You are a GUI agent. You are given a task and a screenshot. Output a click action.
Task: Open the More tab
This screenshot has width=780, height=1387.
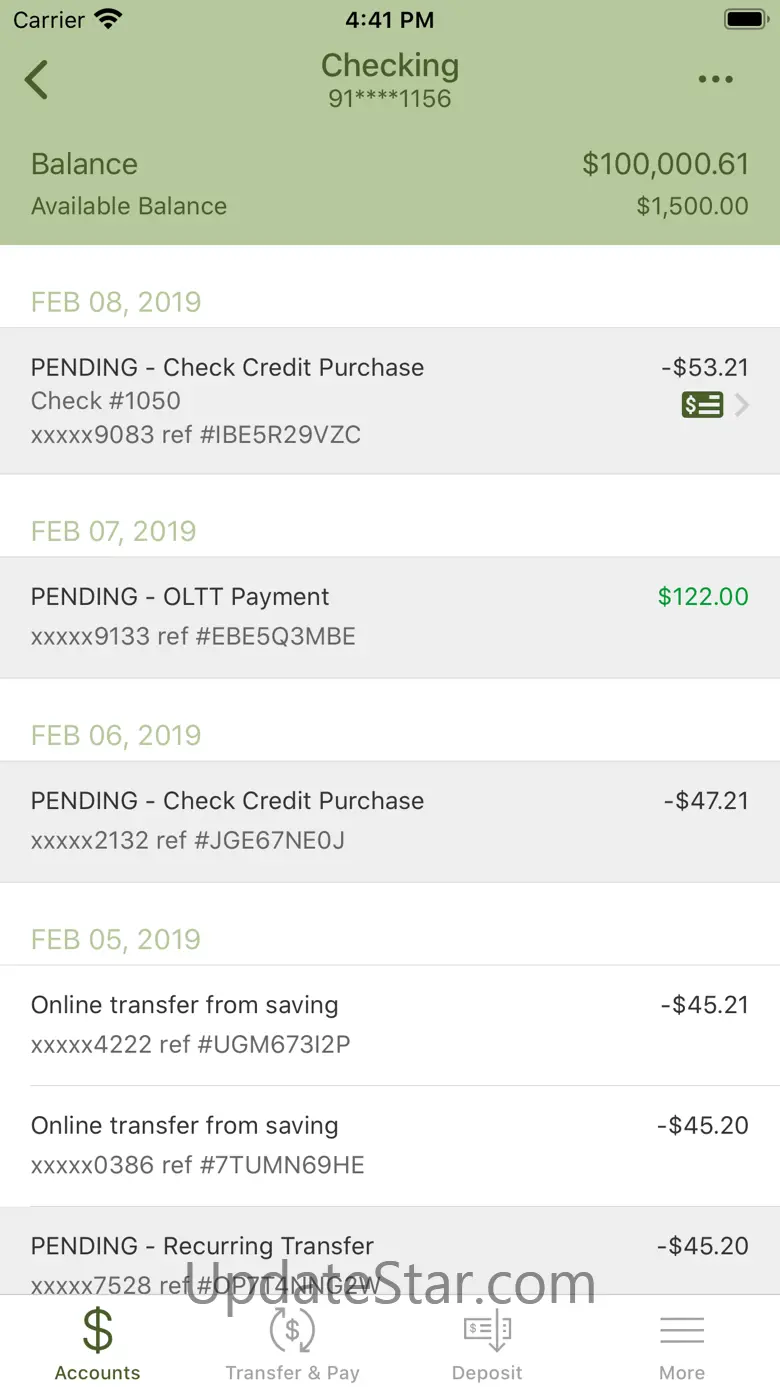point(682,1372)
